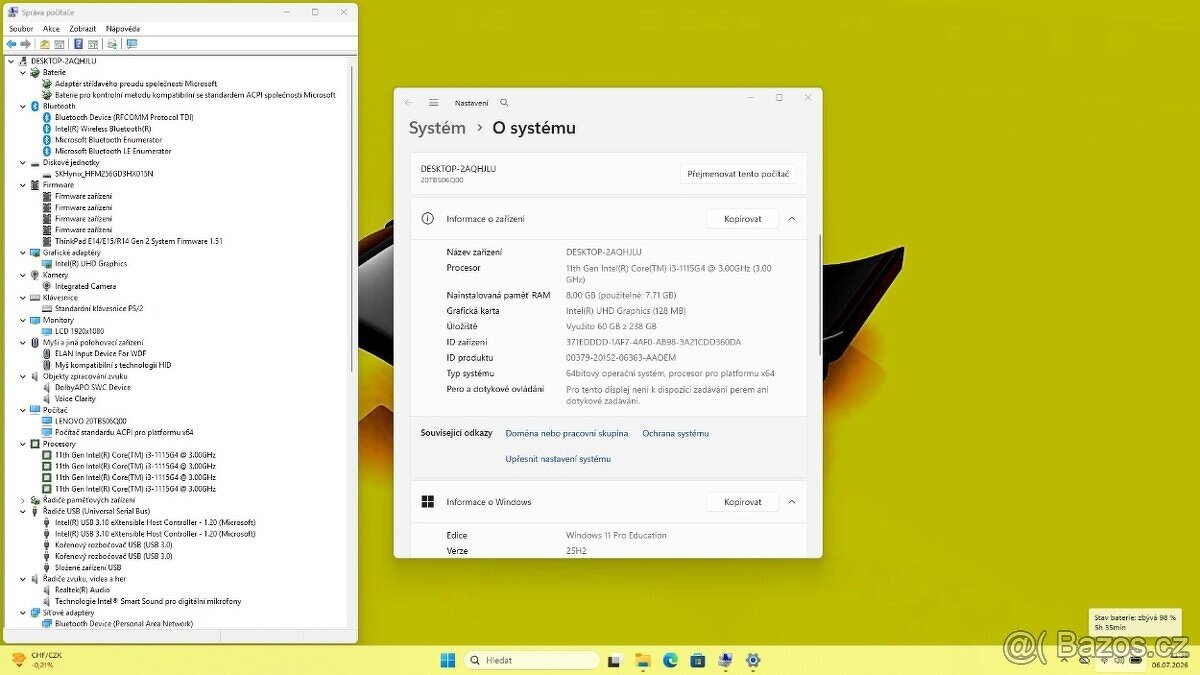1200x675 pixels.
Task: Open the Soubor menu
Action: tap(21, 29)
